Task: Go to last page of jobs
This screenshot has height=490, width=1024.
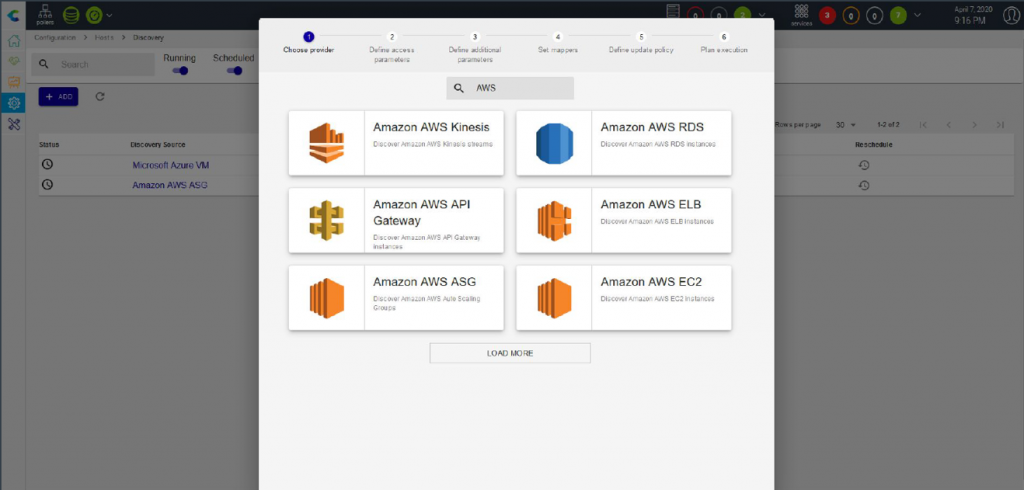Action: 1000,124
